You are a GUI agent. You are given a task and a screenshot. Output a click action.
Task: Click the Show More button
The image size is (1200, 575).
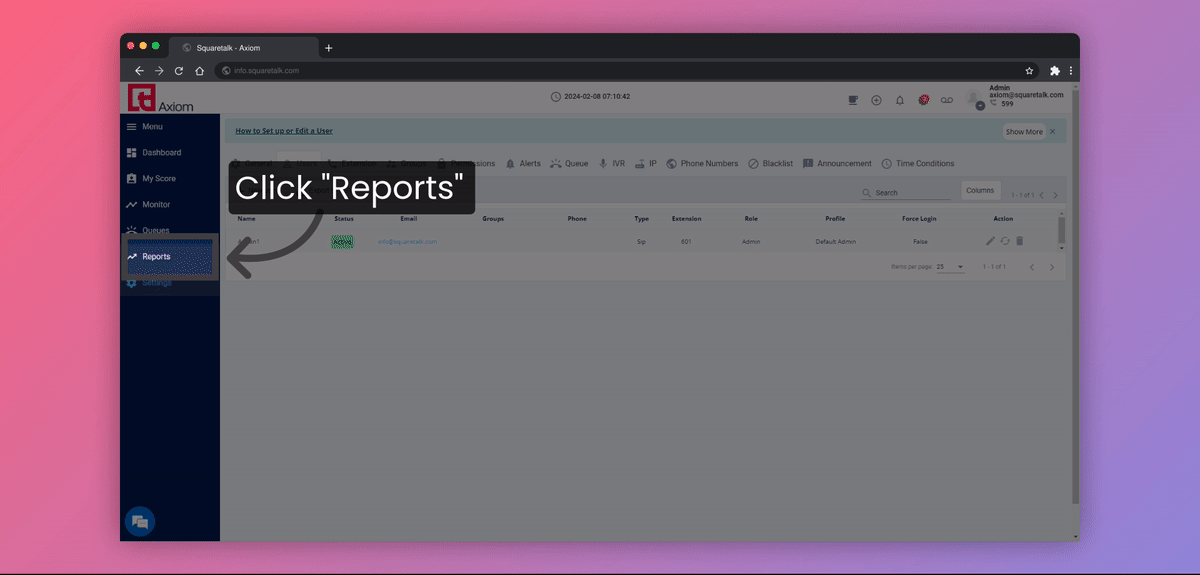(x=1023, y=132)
